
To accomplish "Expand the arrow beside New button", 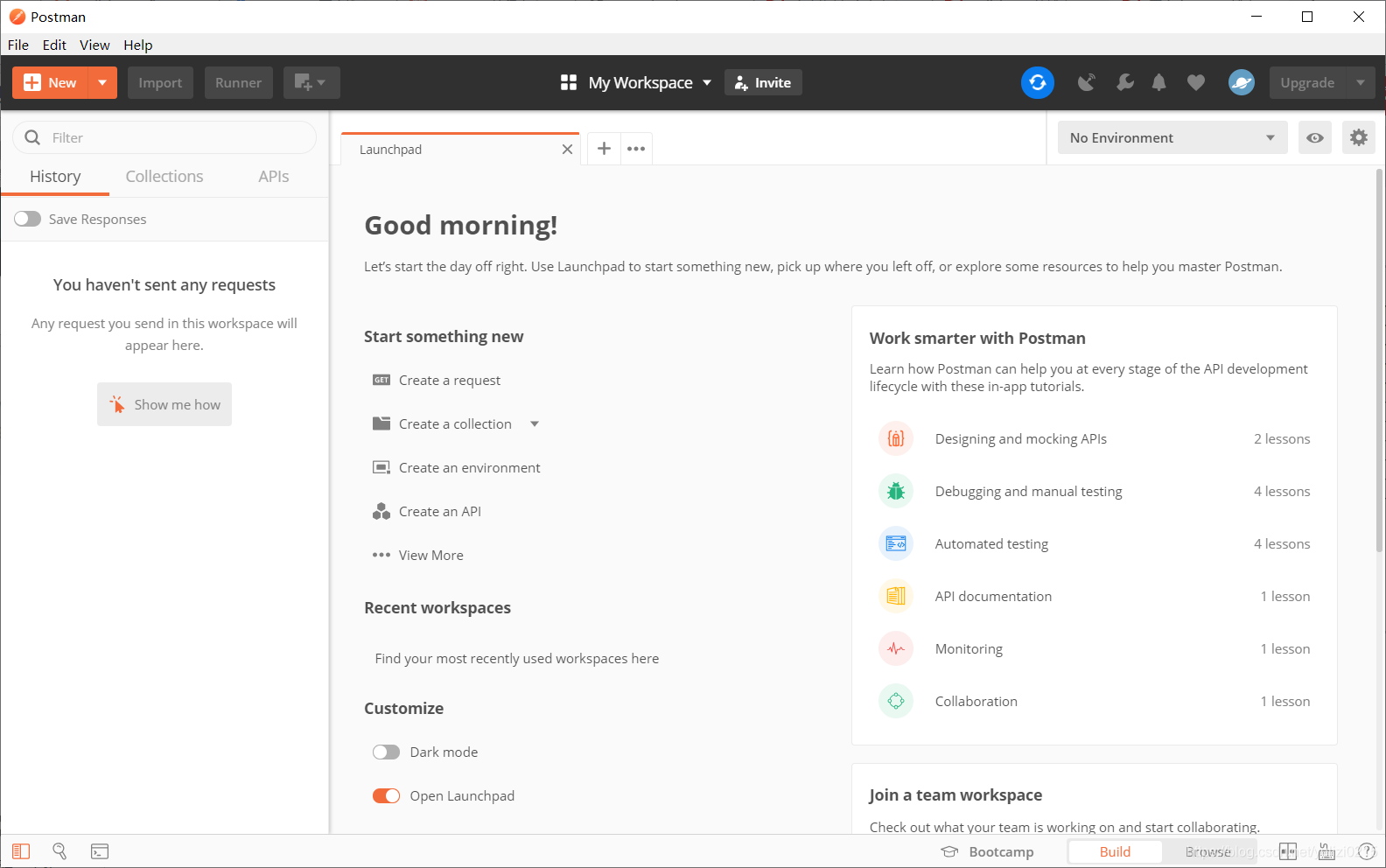I will [x=102, y=82].
